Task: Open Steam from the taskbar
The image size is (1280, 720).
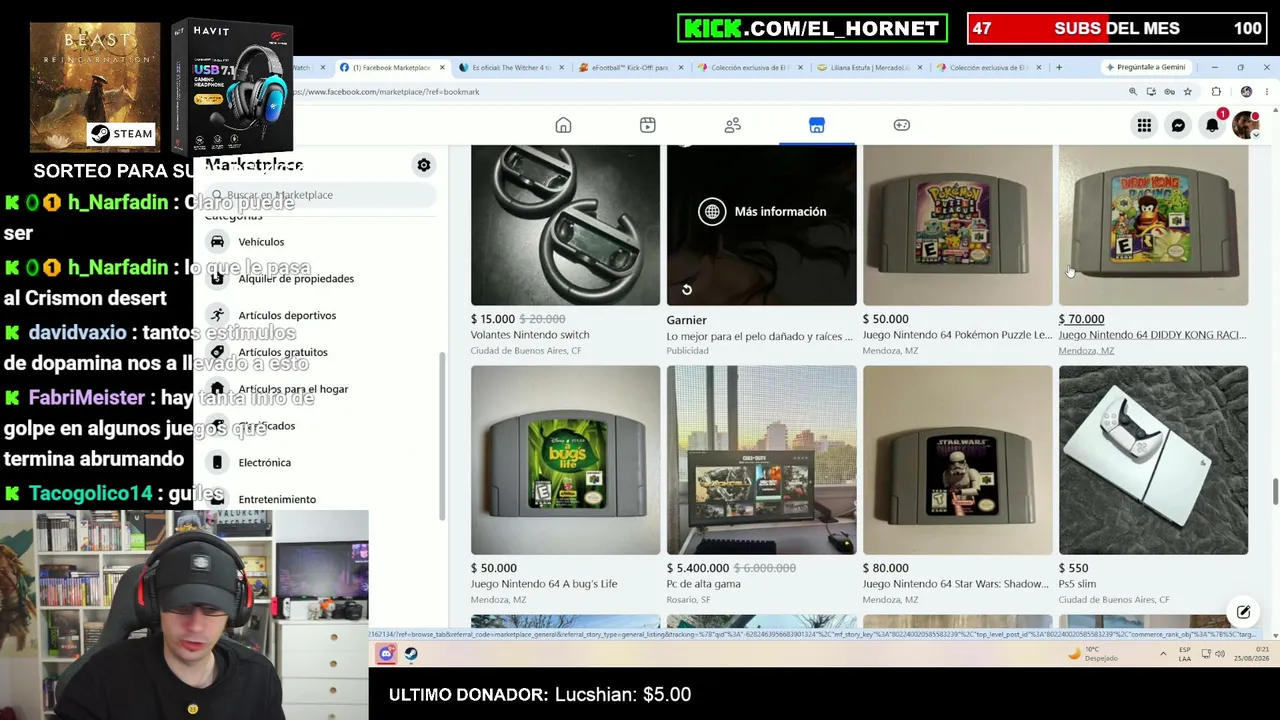Action: 411,654
